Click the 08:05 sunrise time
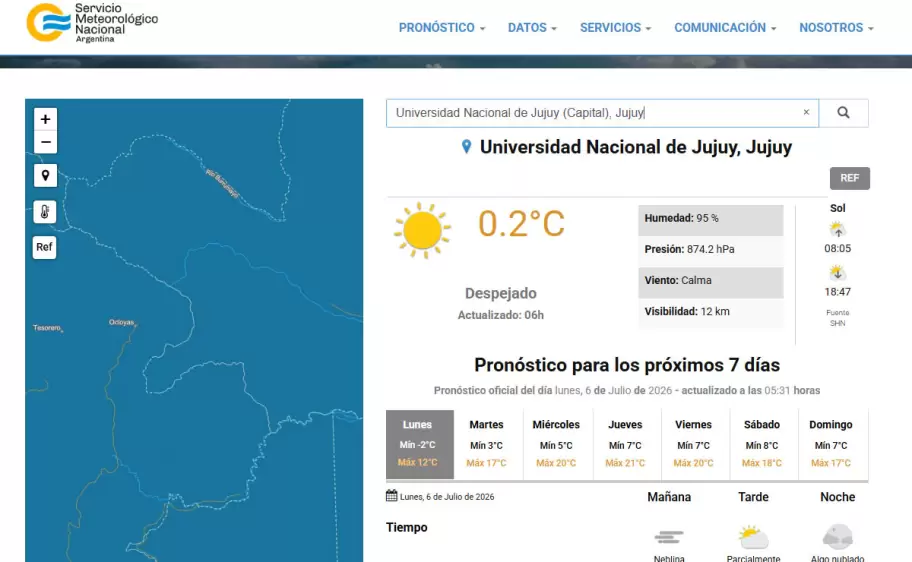Image resolution: width=912 pixels, height=562 pixels. click(x=838, y=248)
